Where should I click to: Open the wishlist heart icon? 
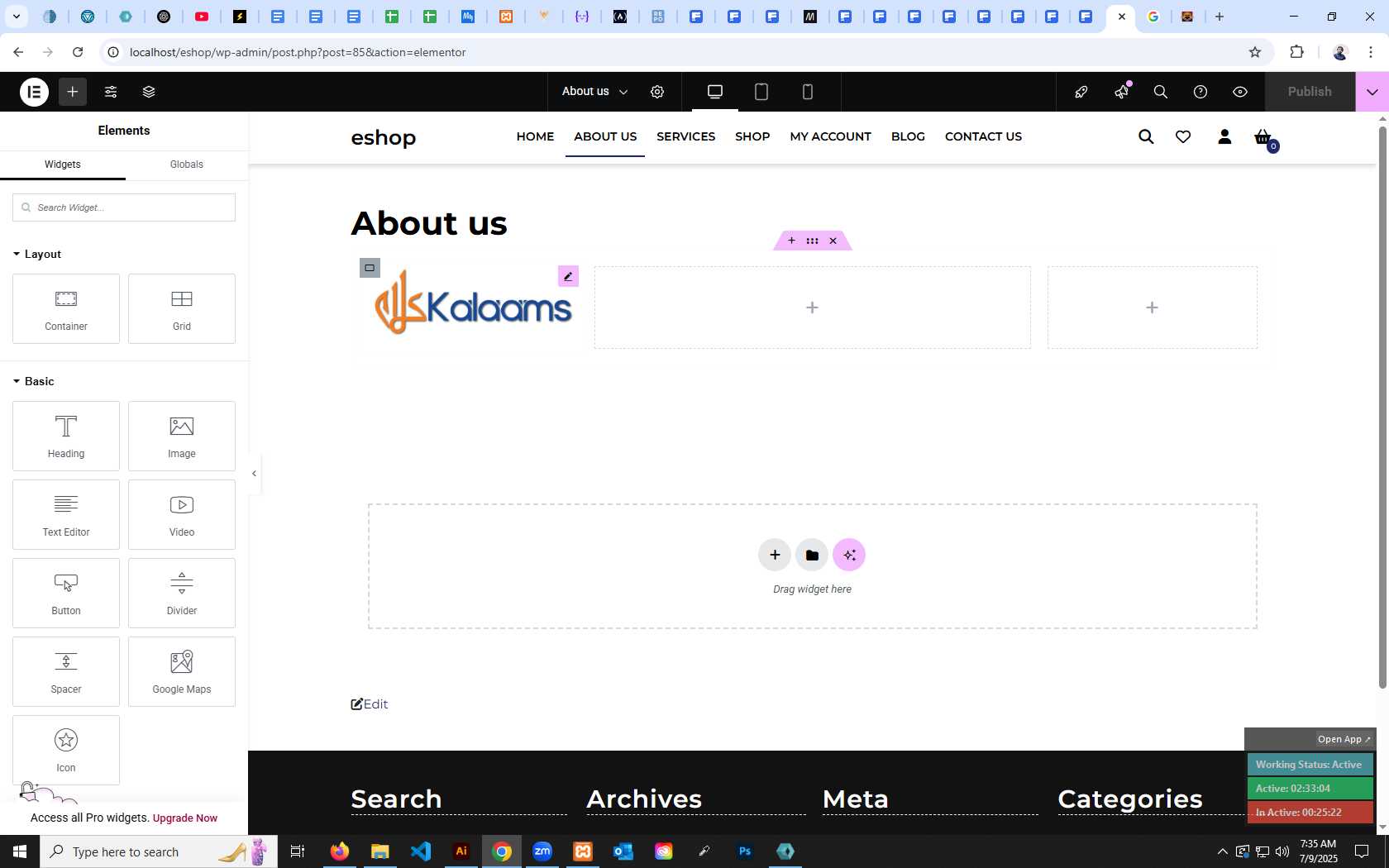(x=1183, y=136)
